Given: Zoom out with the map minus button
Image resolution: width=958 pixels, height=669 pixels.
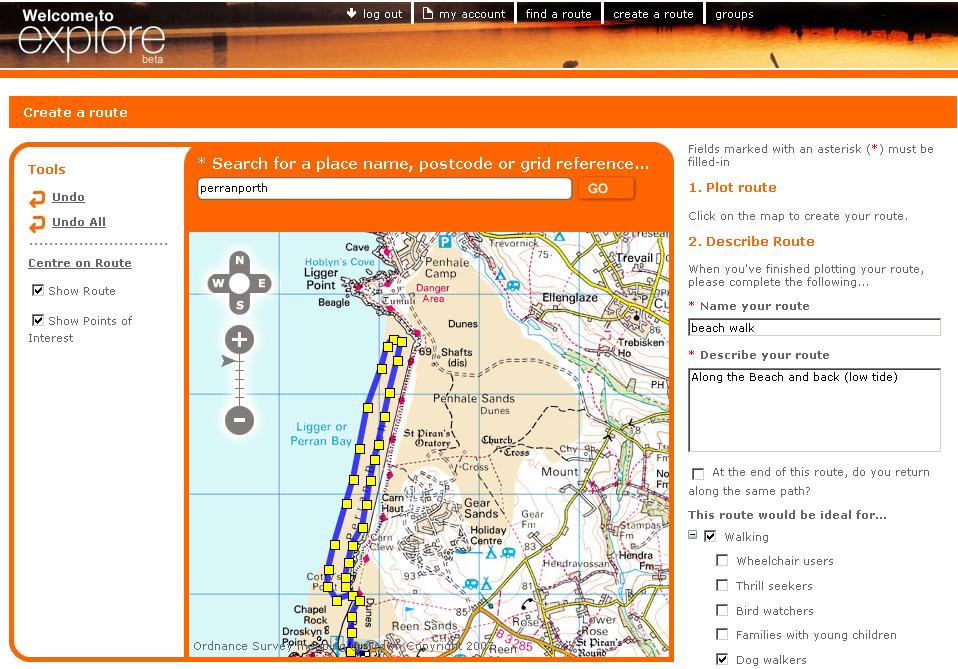Looking at the screenshot, I should tap(240, 420).
